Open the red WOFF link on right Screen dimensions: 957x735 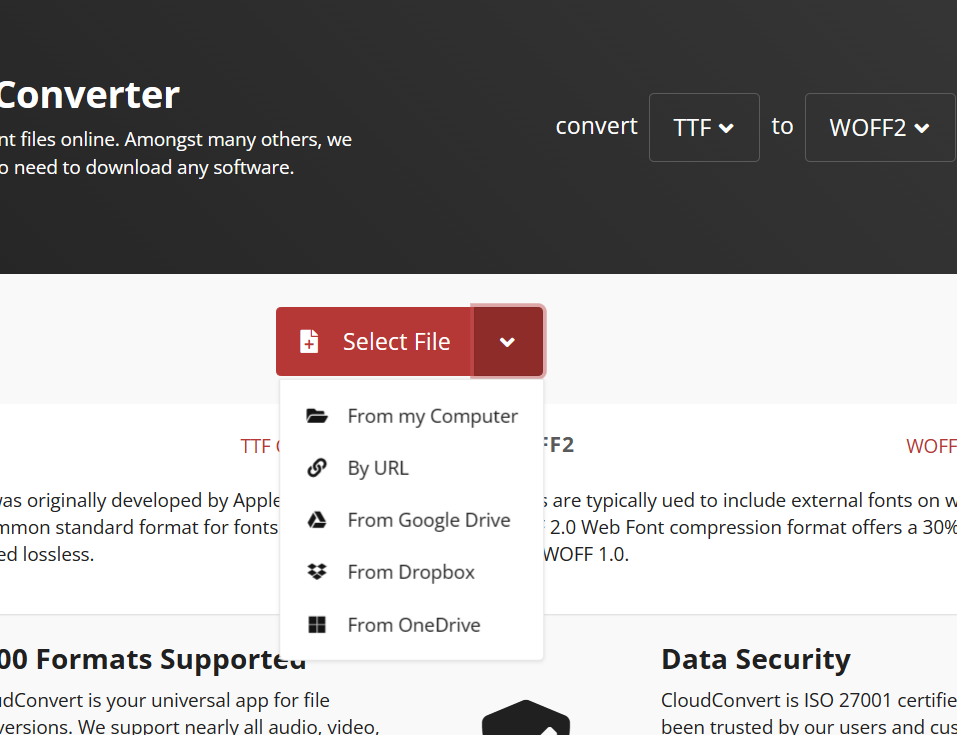932,446
